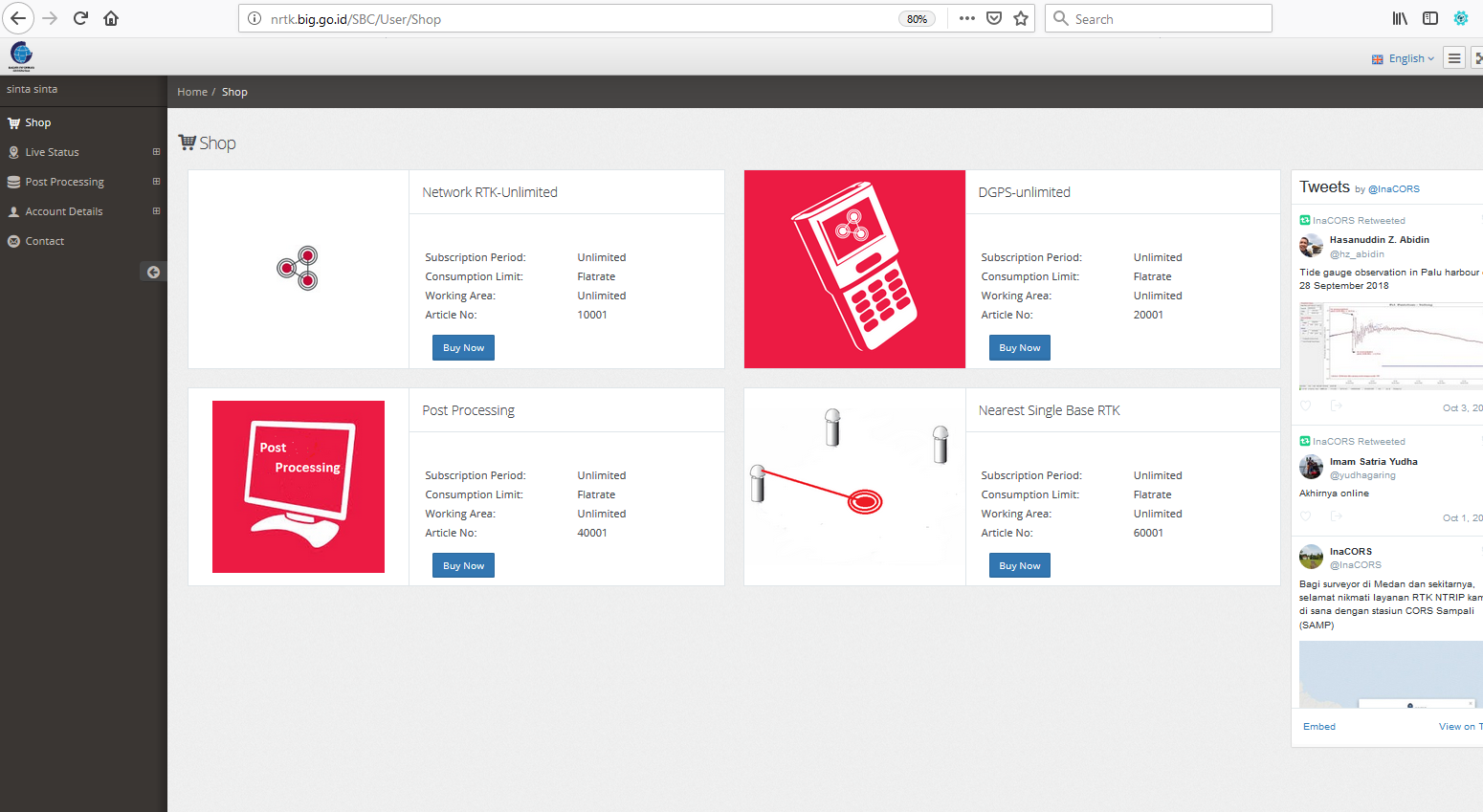
Task: Click the BIG agency logo
Action: [21, 55]
